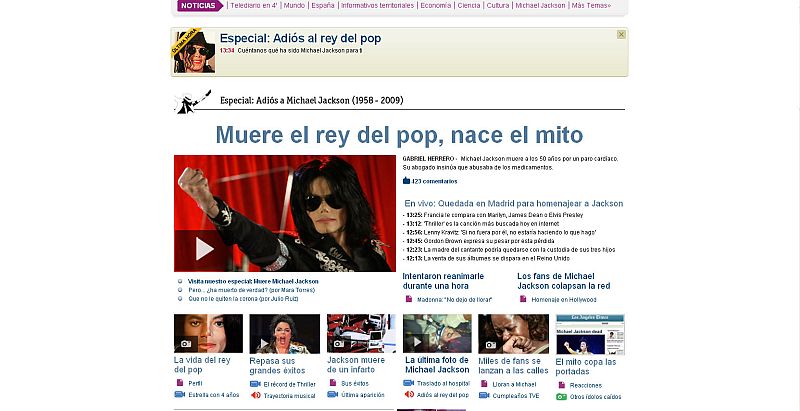Click the play overlay on Repasa sus grandes éxitos thumbnail
This screenshot has height=411, width=800.
[x=263, y=343]
